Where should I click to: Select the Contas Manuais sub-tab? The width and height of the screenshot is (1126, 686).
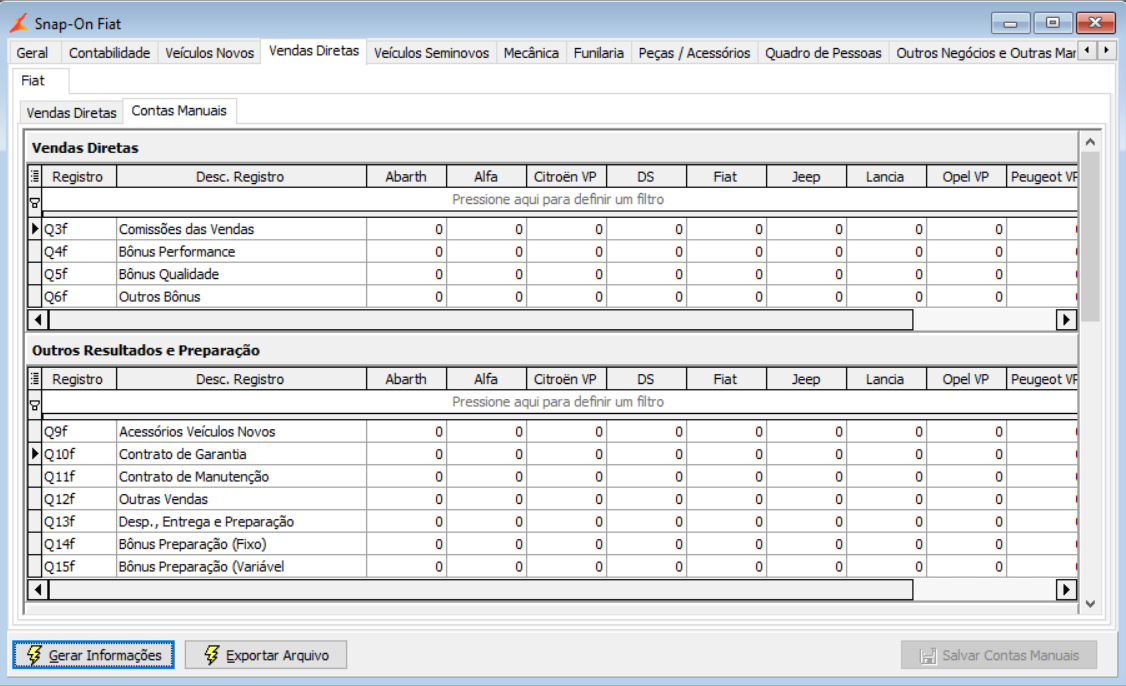179,111
